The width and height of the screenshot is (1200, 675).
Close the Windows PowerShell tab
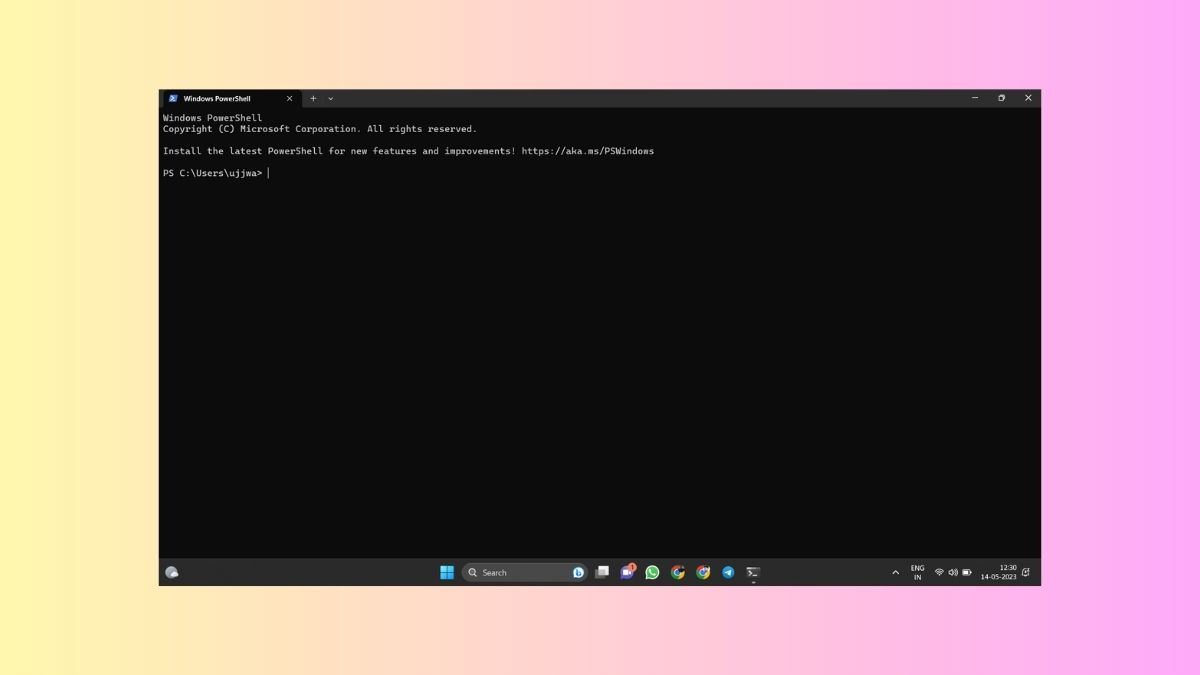289,98
